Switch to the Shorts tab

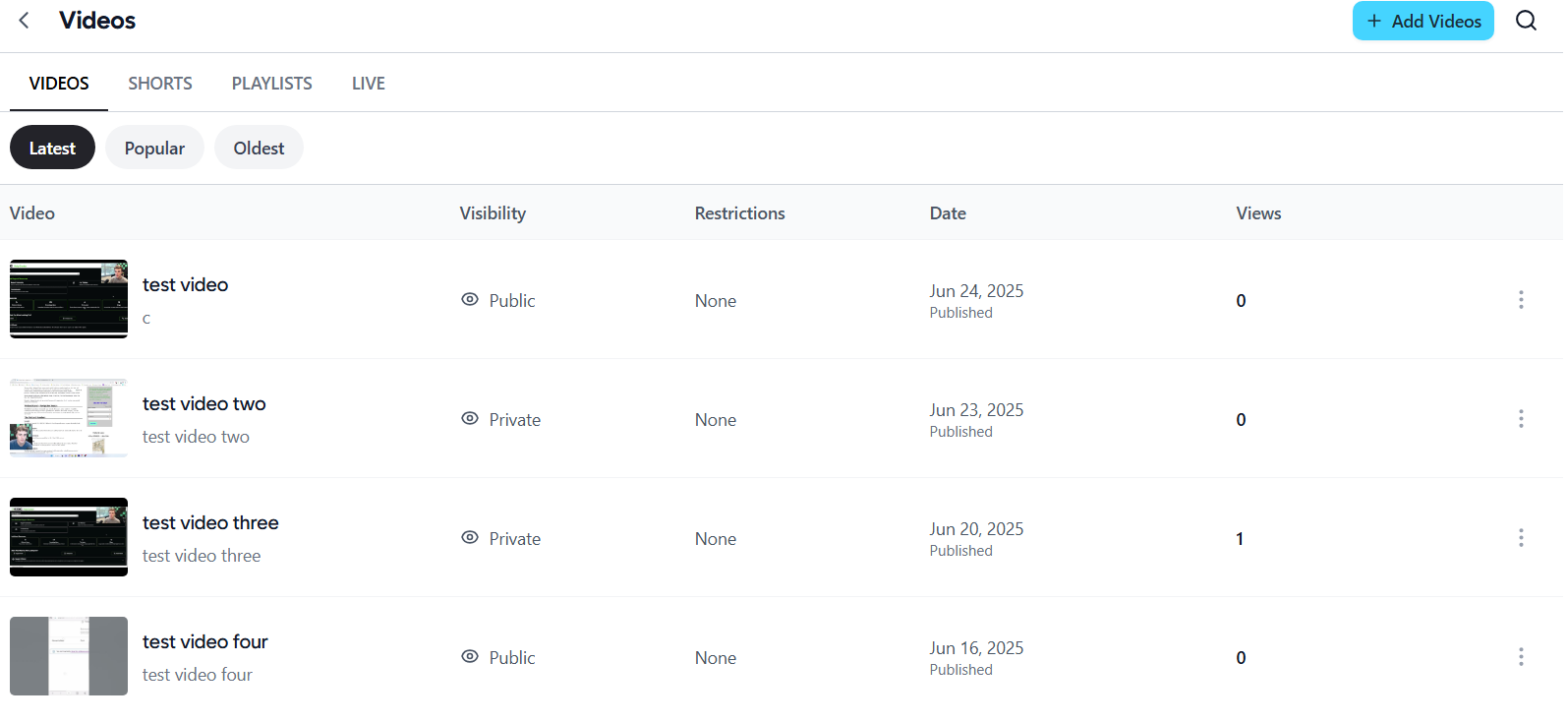160,84
